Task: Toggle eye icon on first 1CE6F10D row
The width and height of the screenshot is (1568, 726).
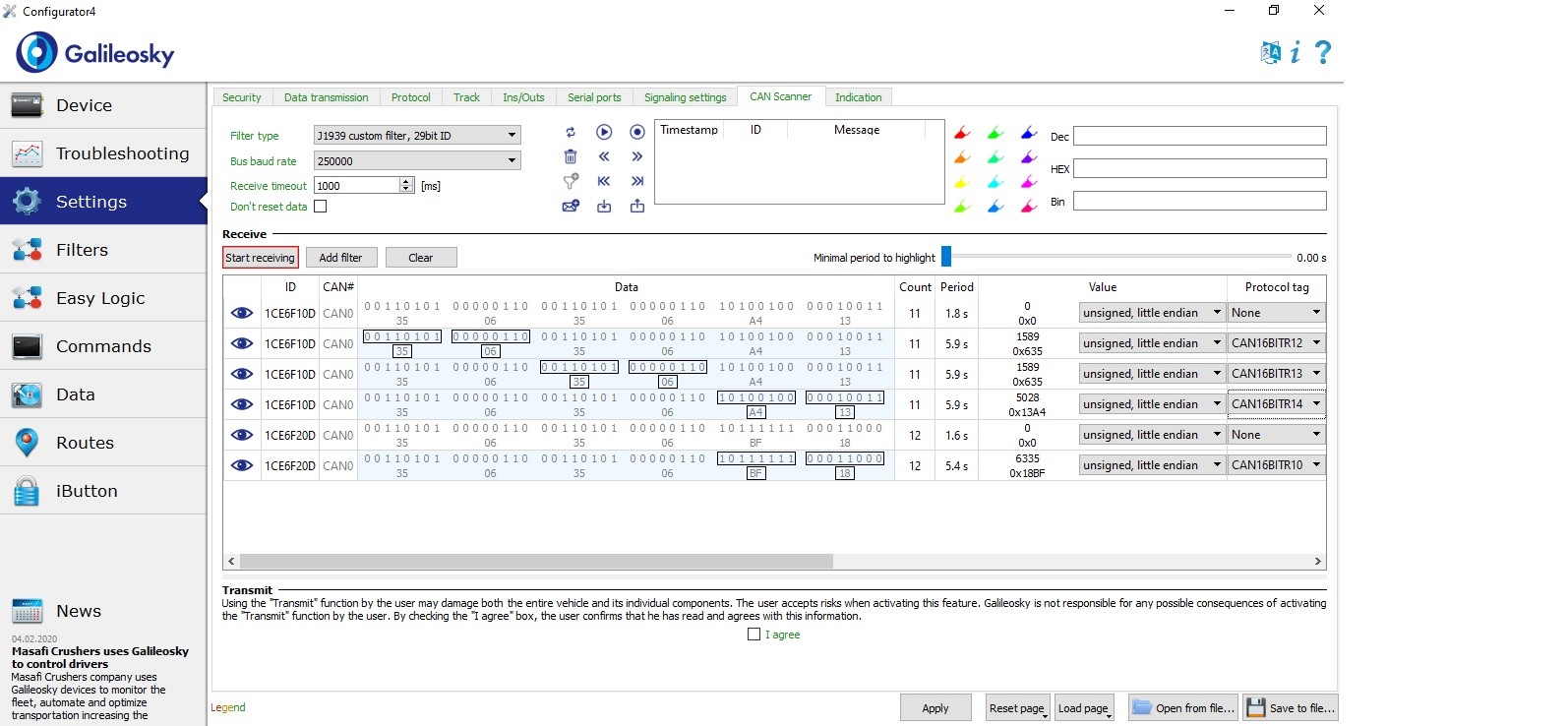Action: [x=242, y=314]
